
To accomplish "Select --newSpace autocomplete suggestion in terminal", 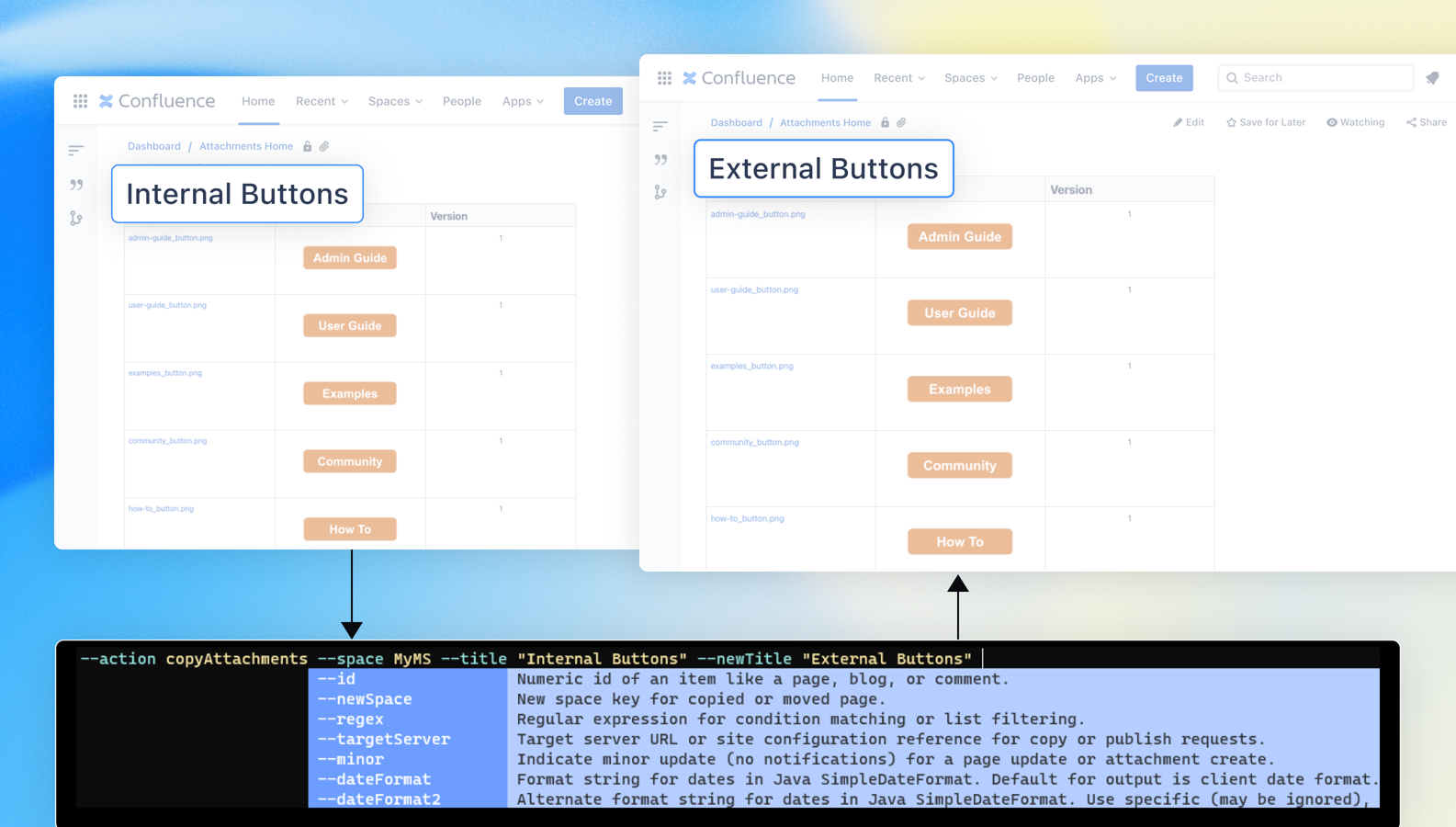I will [x=843, y=699].
